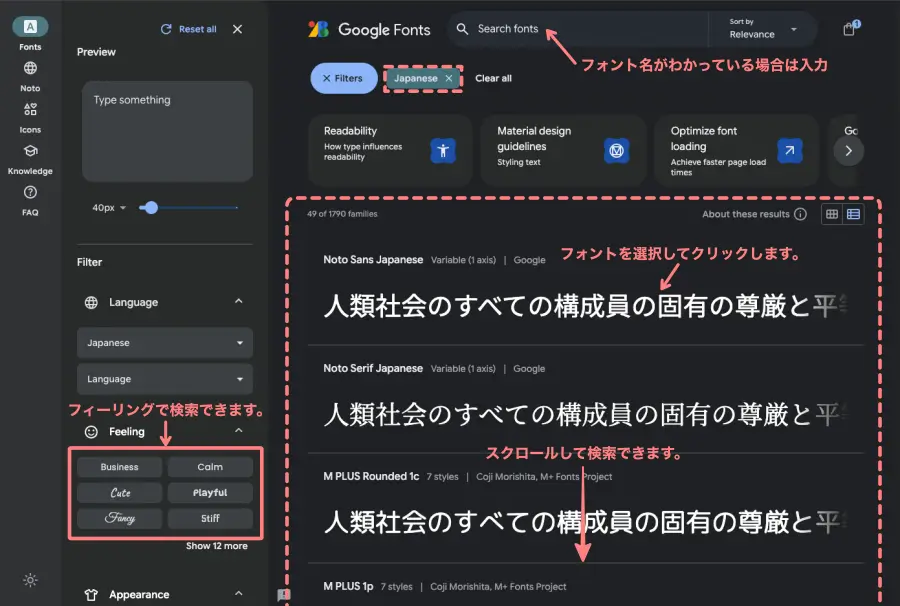
Task: Open the shopping bag showing 1 item
Action: point(848,29)
